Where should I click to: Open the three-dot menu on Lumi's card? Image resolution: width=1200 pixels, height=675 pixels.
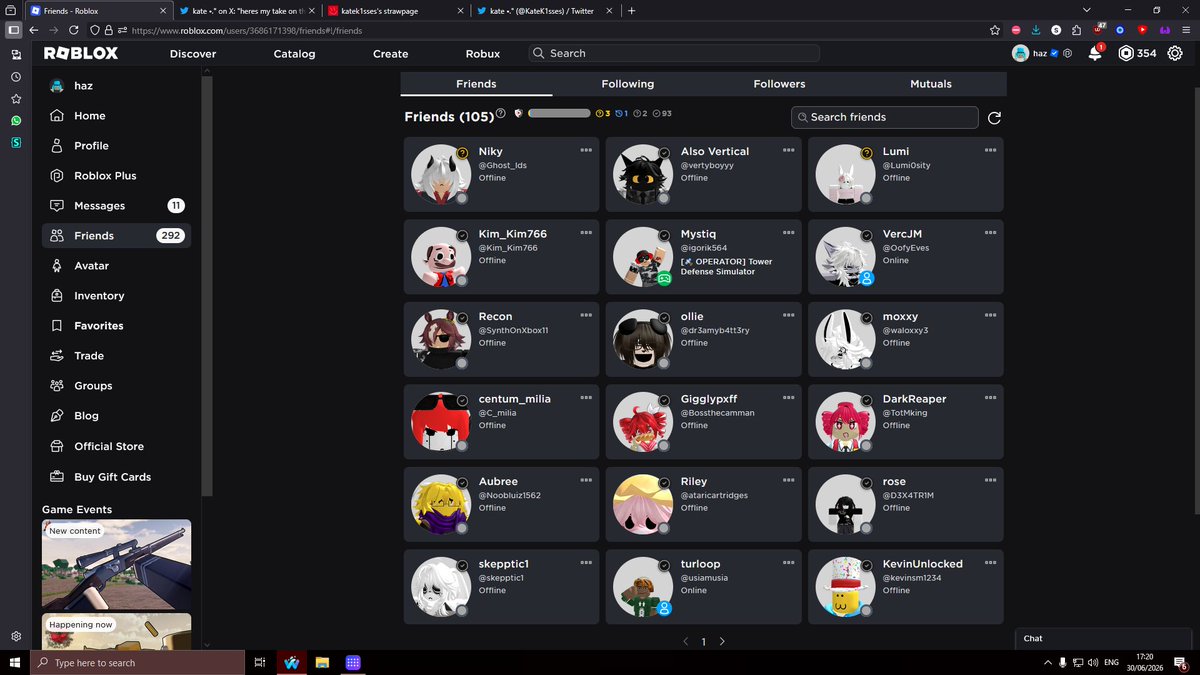pyautogui.click(x=990, y=150)
